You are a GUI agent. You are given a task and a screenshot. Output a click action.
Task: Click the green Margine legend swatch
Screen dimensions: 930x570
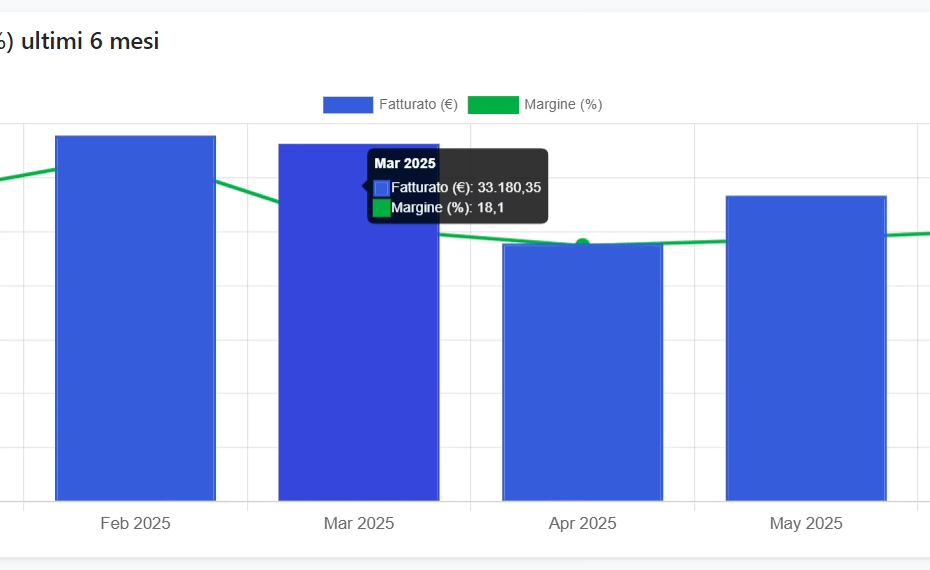pyautogui.click(x=493, y=105)
